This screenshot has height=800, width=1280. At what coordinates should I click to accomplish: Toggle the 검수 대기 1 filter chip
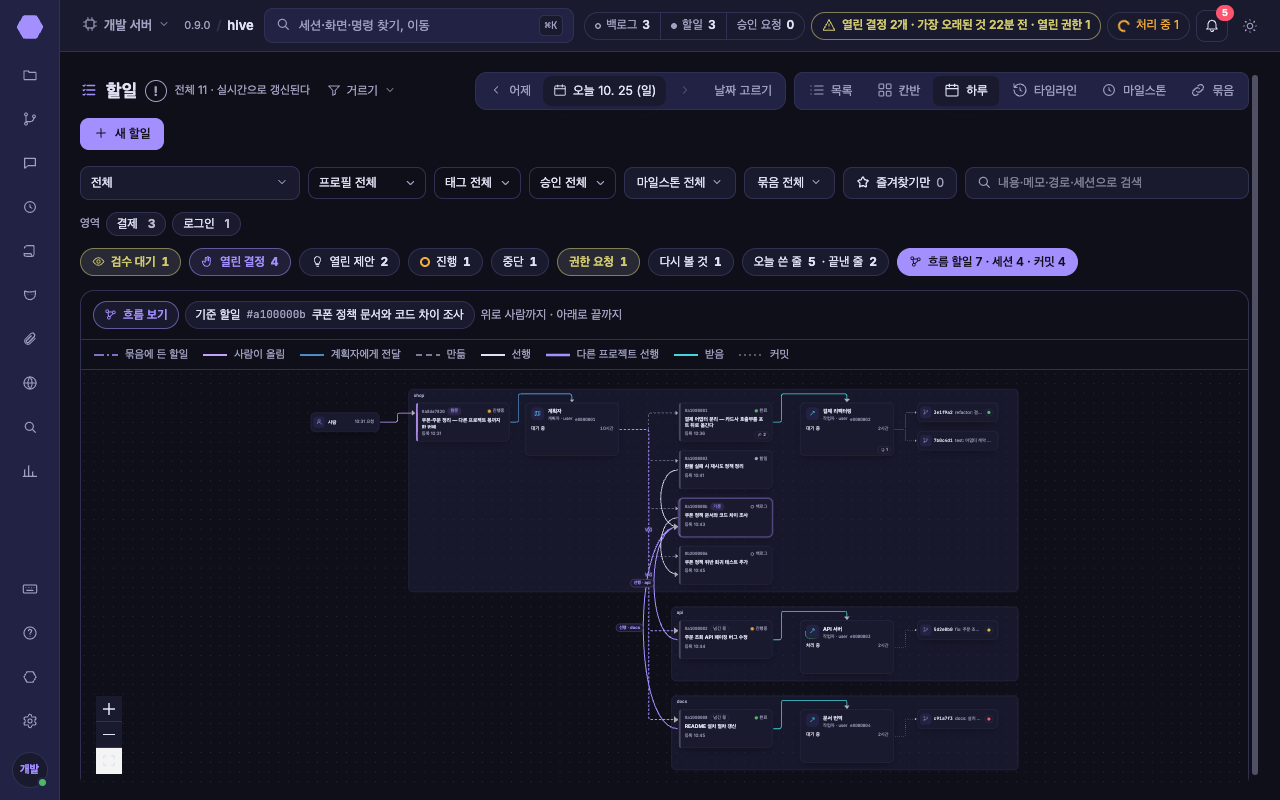point(131,262)
